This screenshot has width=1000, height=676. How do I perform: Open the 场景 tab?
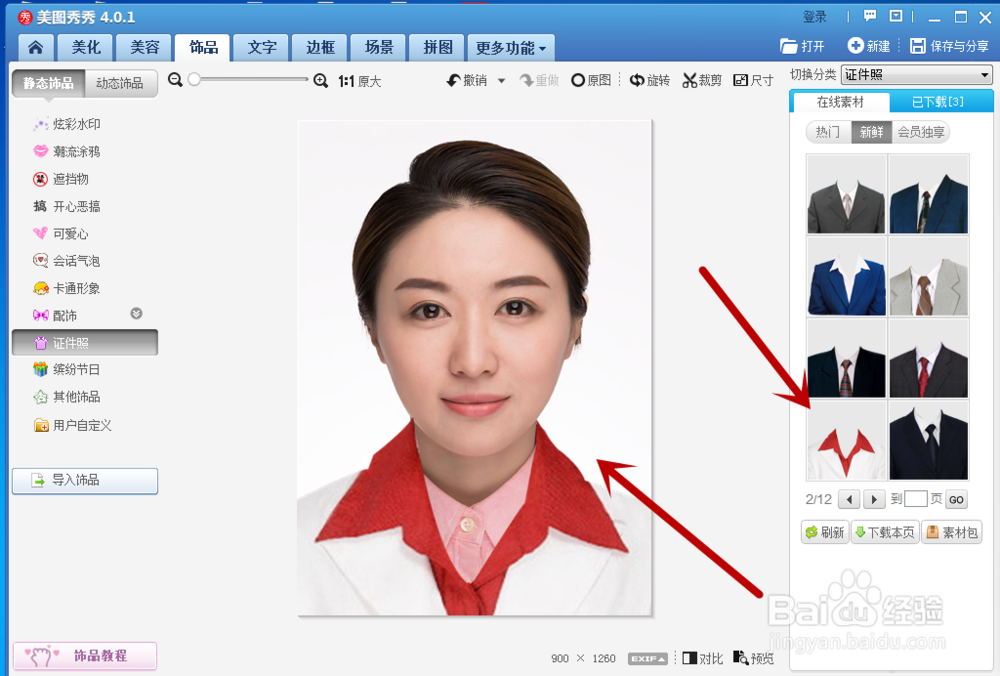point(379,47)
